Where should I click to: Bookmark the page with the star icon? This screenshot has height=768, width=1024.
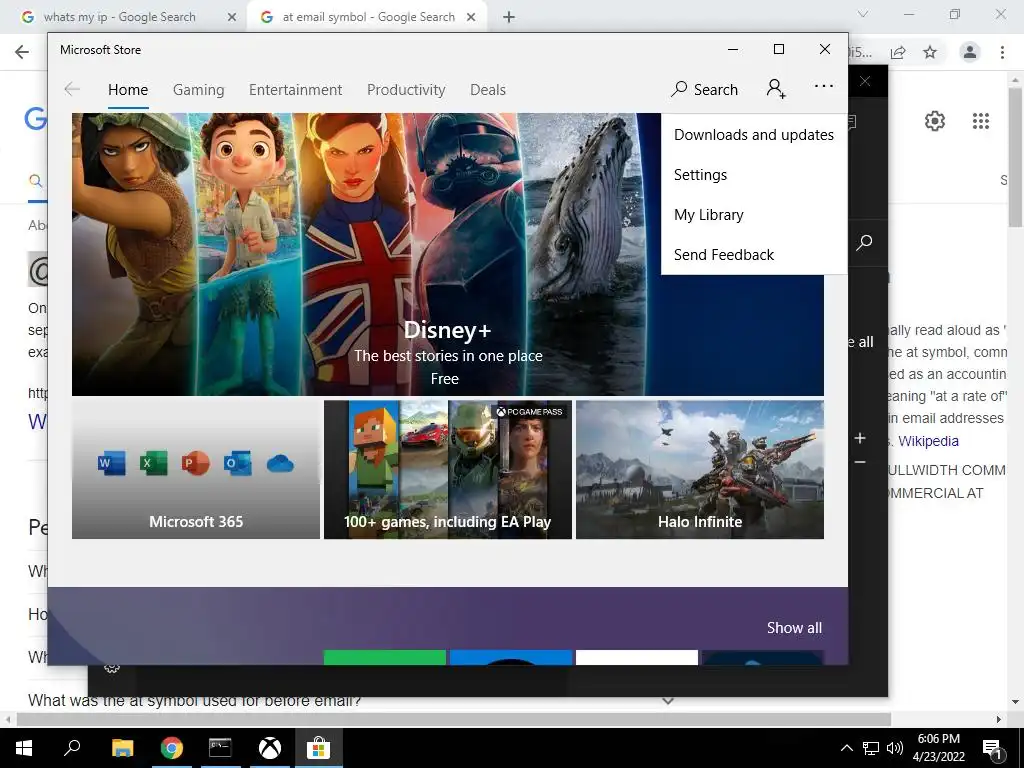(x=930, y=52)
